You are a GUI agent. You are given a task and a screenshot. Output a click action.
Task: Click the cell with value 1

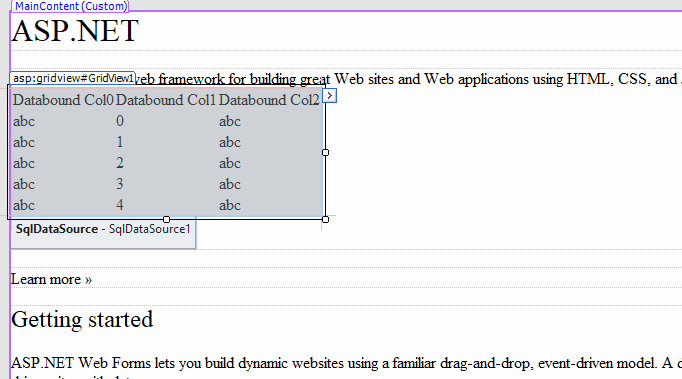click(120, 142)
